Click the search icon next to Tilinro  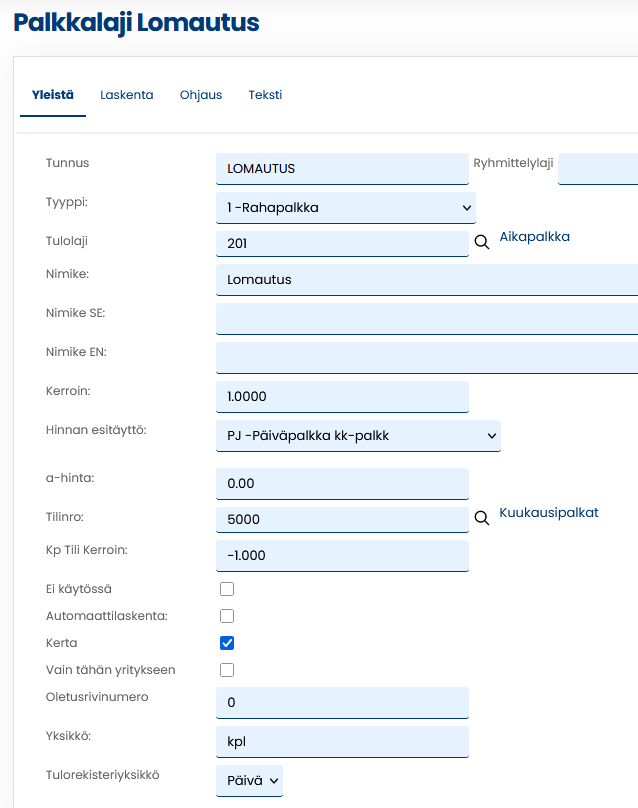tap(481, 518)
